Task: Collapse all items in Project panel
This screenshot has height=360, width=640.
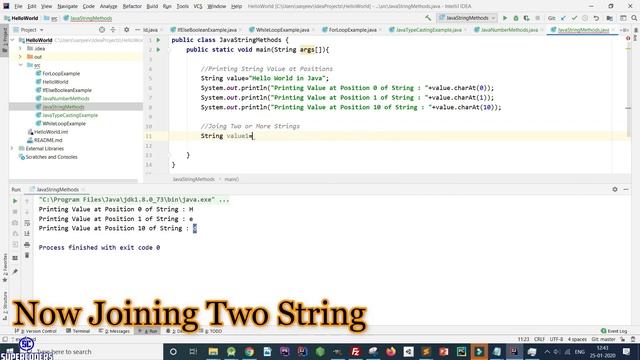Action: click(113, 30)
